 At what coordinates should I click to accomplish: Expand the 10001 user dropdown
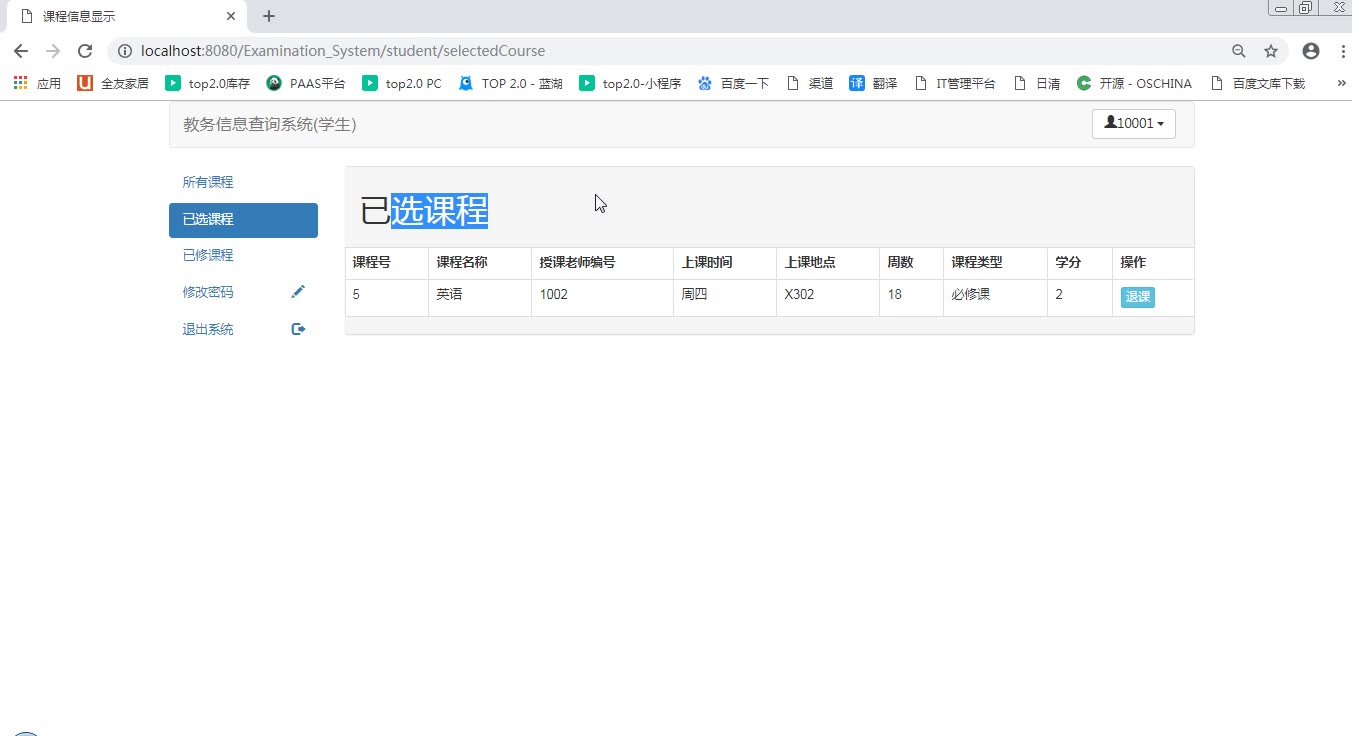[1133, 124]
